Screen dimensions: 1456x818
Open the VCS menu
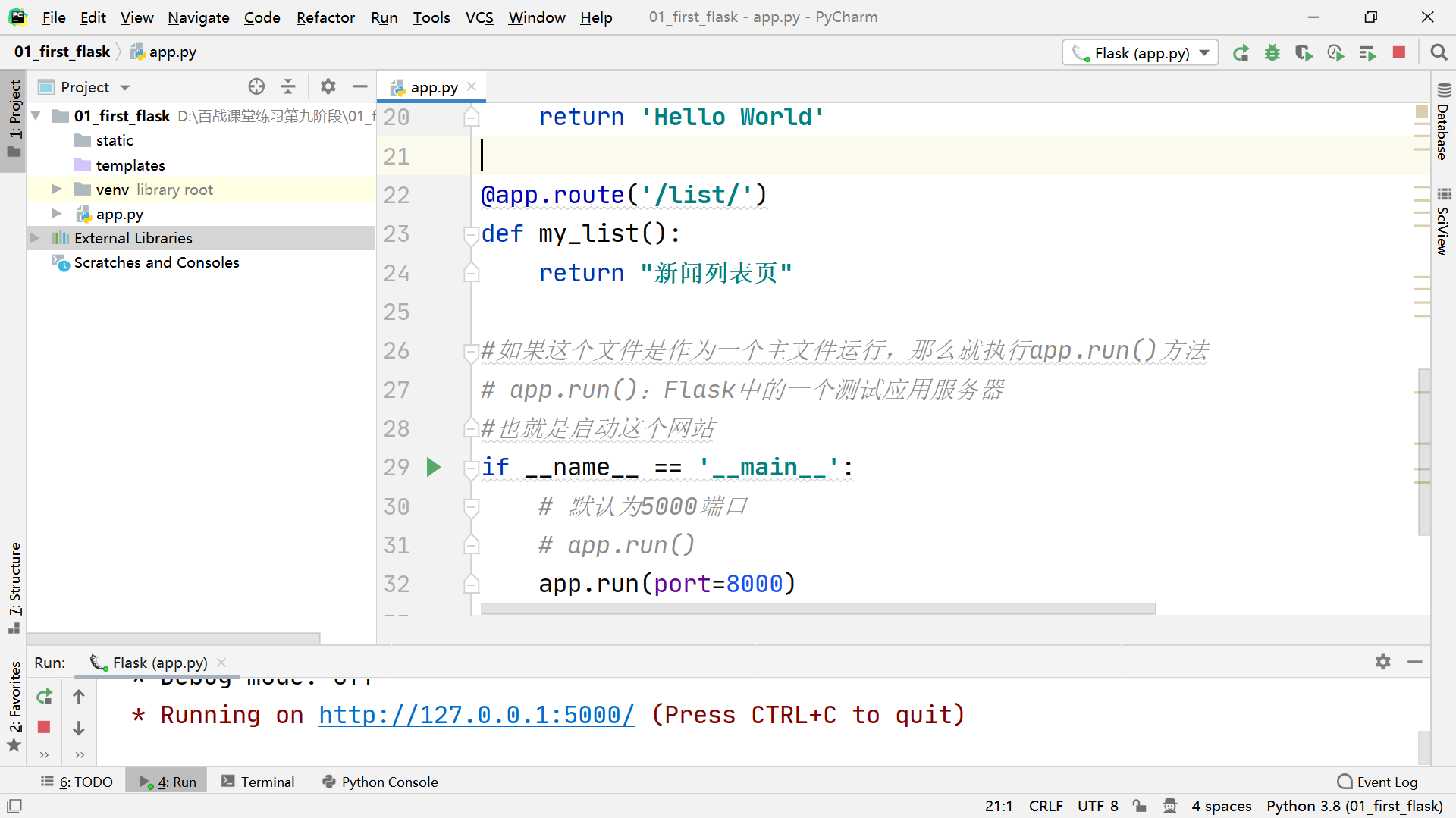pyautogui.click(x=479, y=17)
